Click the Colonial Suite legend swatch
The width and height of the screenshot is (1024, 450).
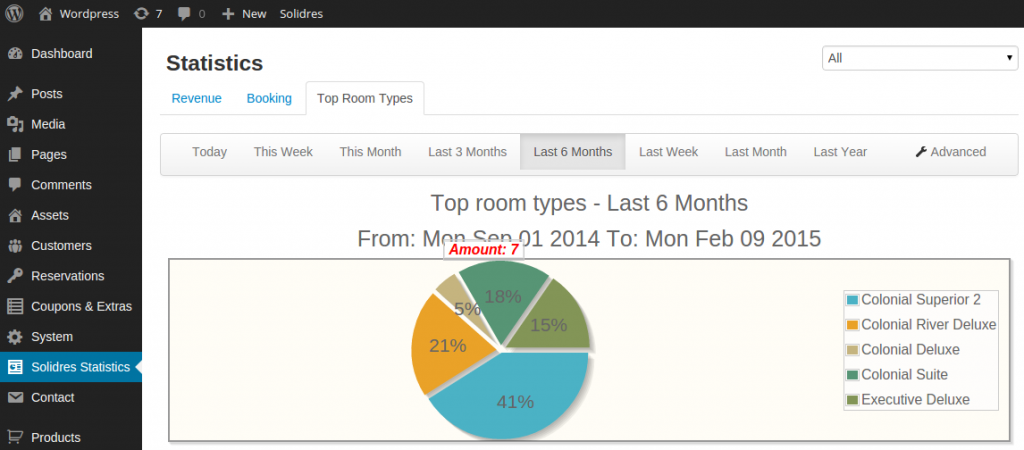pos(852,375)
